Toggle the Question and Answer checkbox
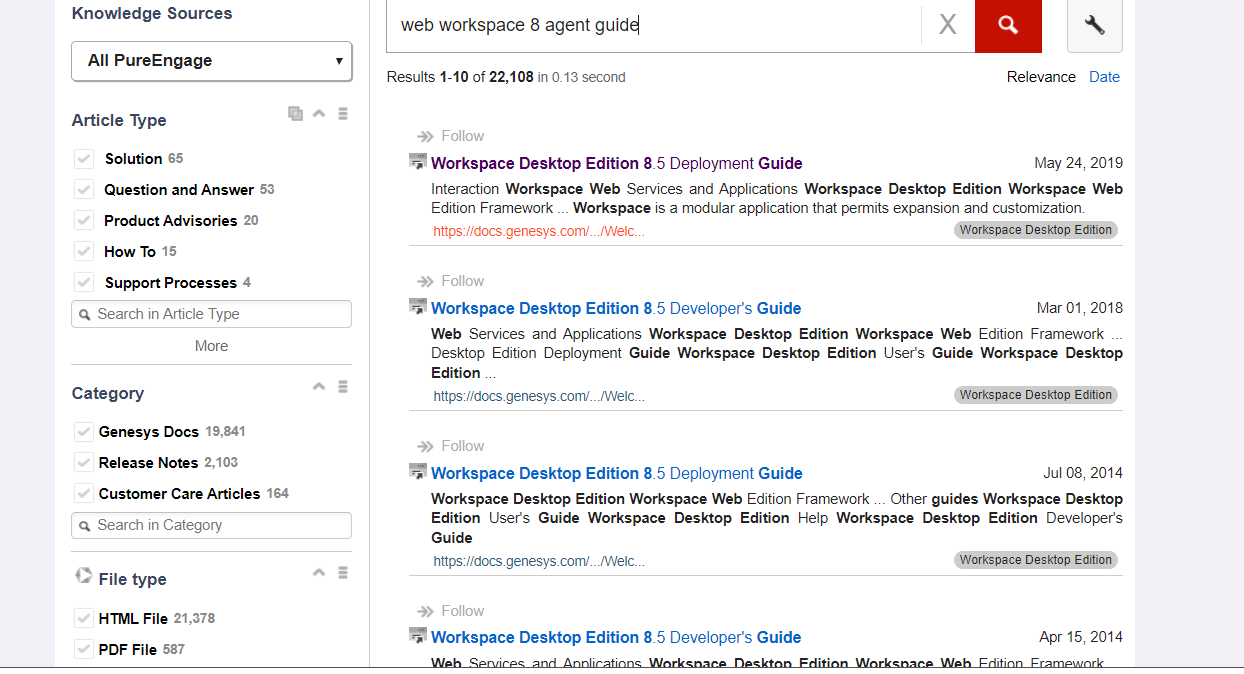Image resolution: width=1244 pixels, height=674 pixels. click(84, 190)
